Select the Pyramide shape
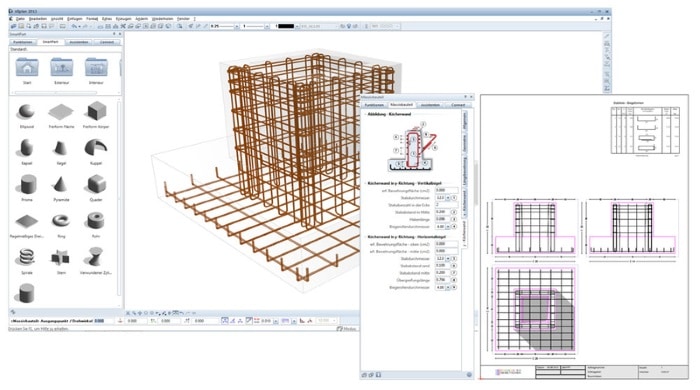 click(x=61, y=184)
